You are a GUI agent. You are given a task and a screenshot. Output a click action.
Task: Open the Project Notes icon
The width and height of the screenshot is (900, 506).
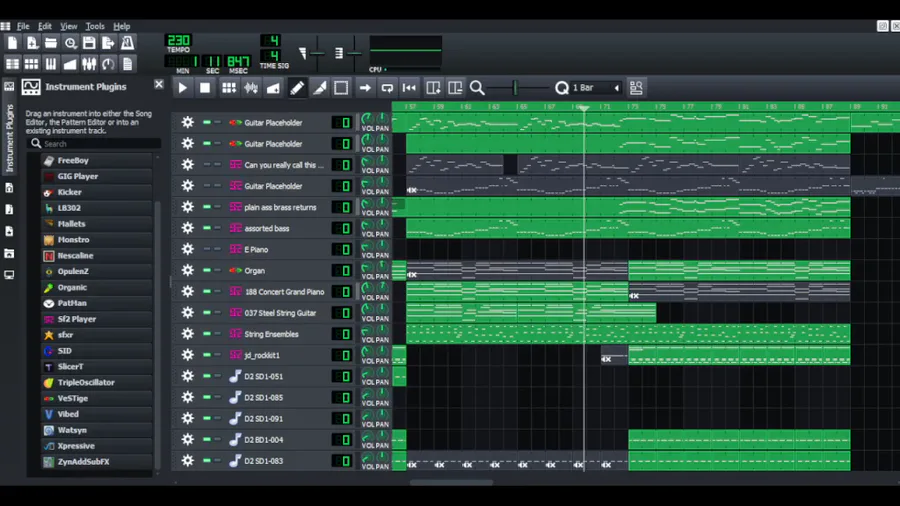tap(127, 64)
